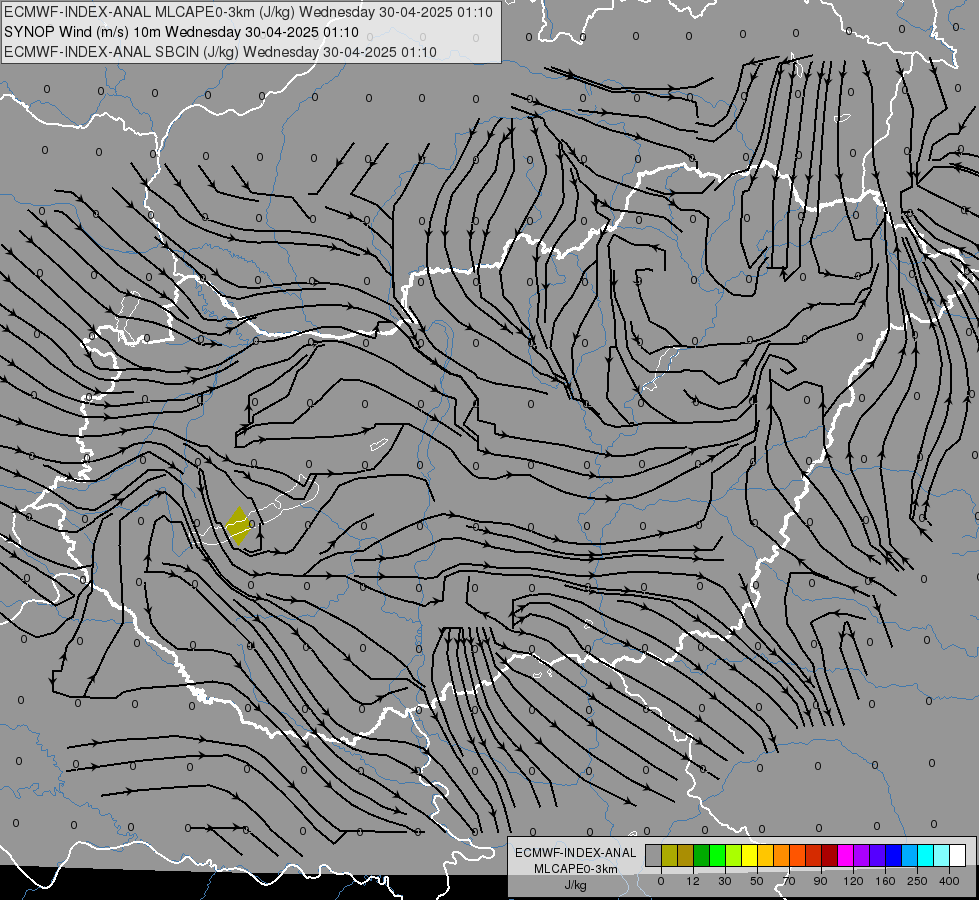Select the olive diamond CAPE area on the map
The image size is (979, 900).
click(239, 526)
